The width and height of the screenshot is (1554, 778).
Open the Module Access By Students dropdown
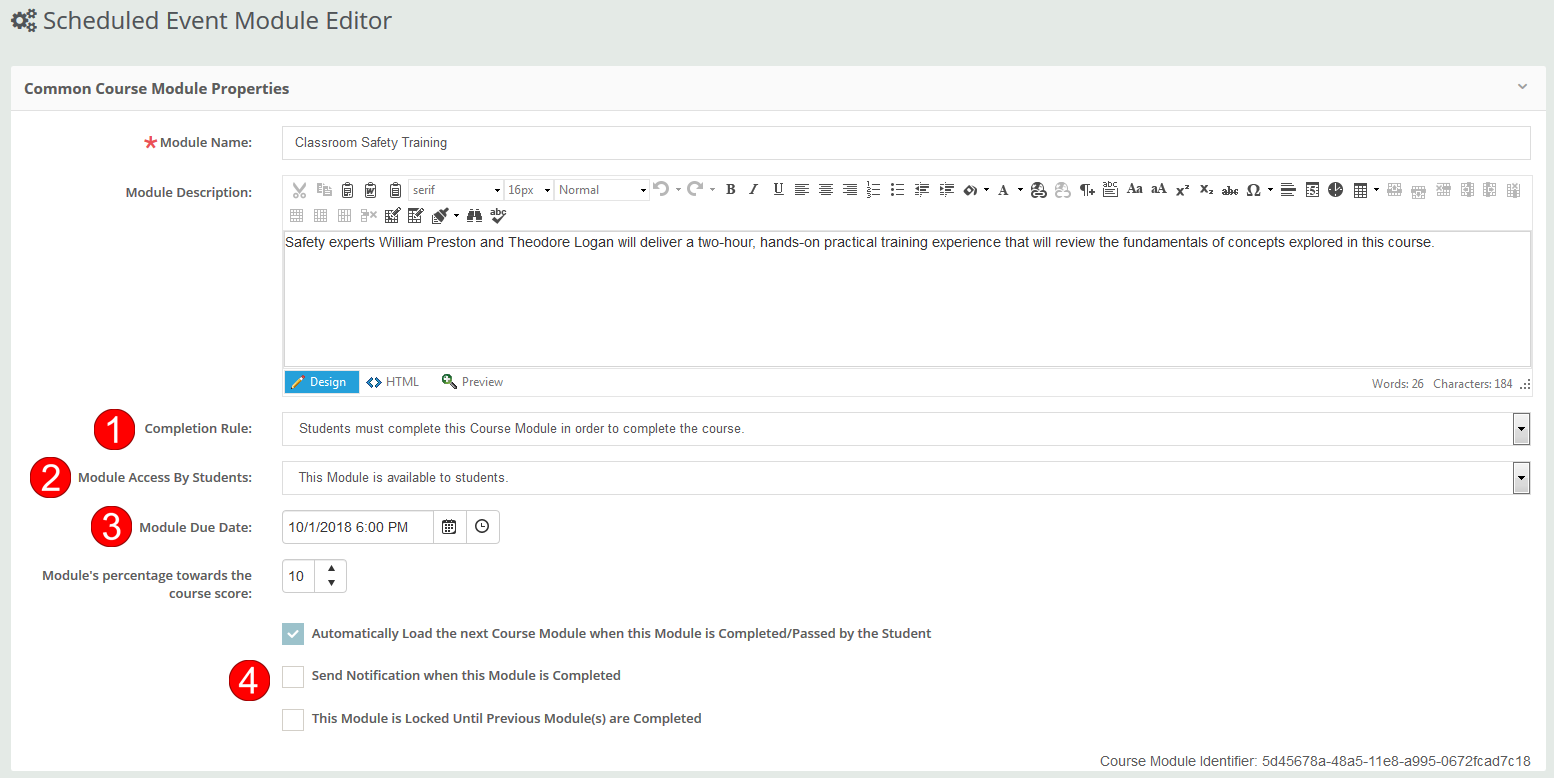click(x=1521, y=477)
